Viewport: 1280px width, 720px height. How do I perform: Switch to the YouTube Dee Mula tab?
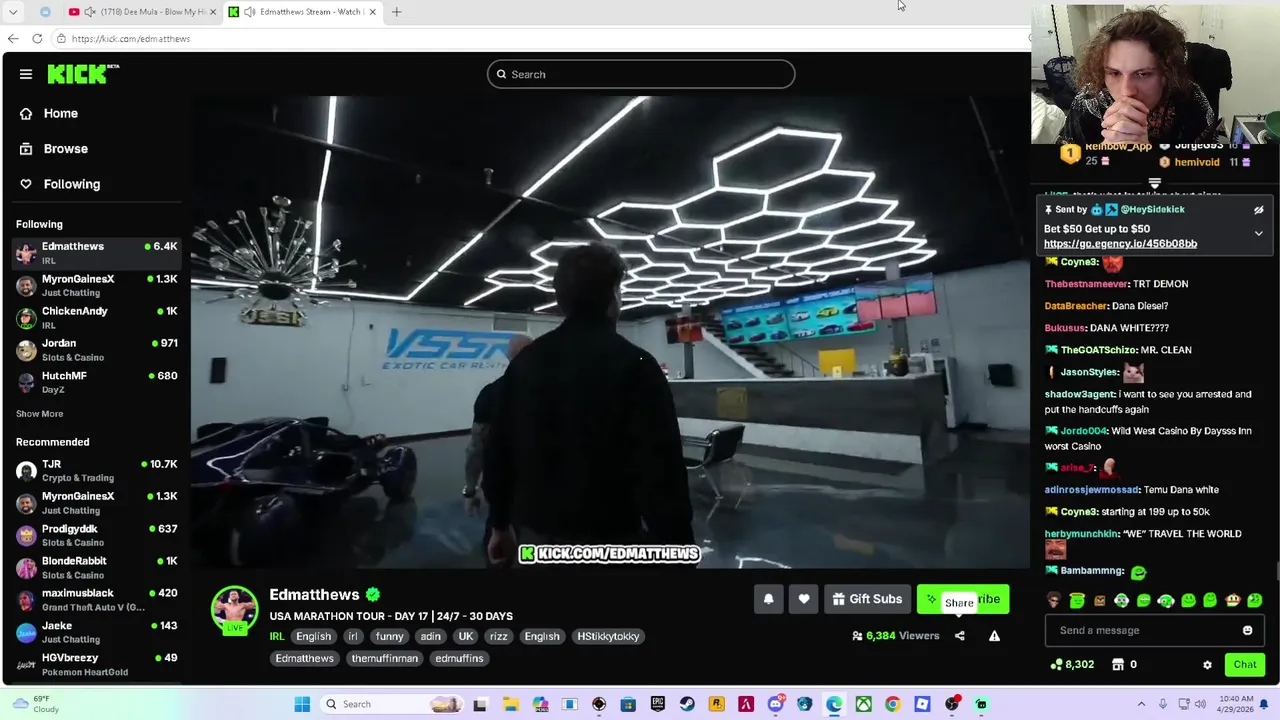point(143,12)
